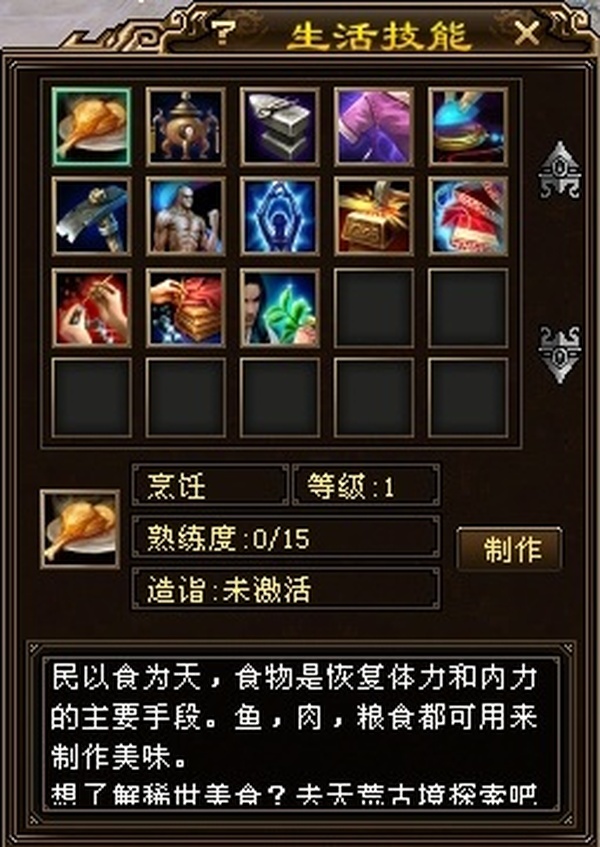Screen dimensions: 600x847
Task: Select the blue meditation figure skill icon
Action: 280,217
